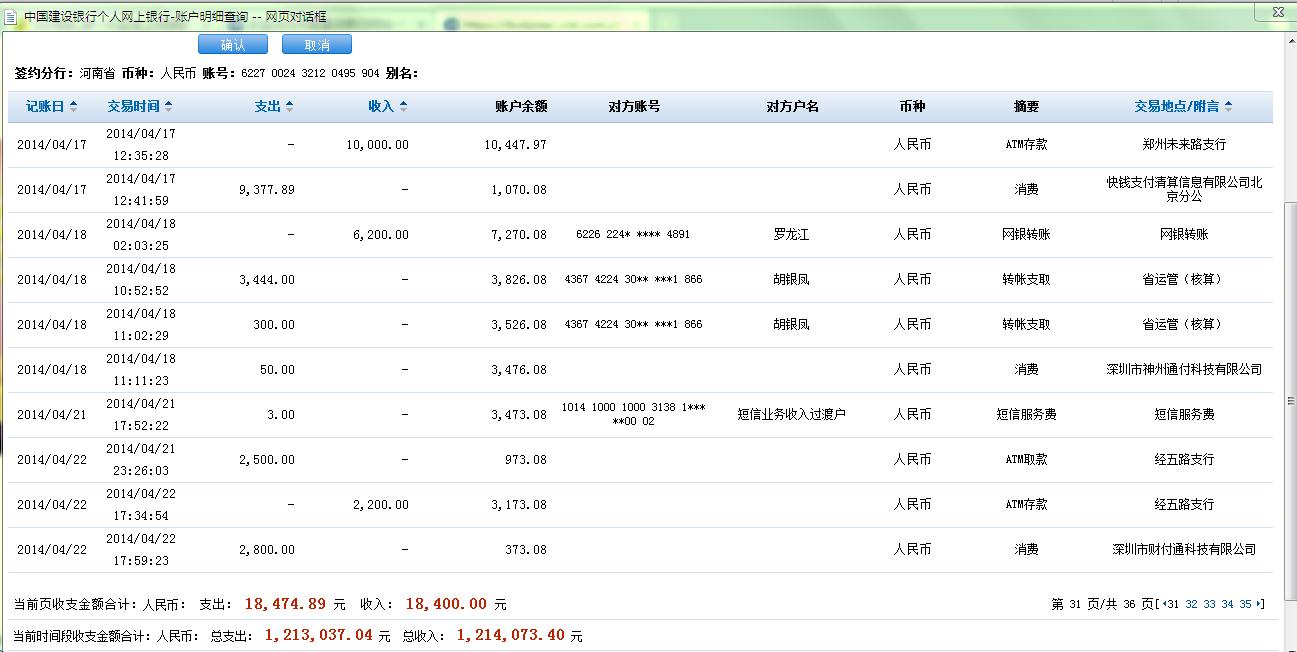Select the 罗龙江 transfer row name cell
The height and width of the screenshot is (652, 1297).
(x=791, y=235)
